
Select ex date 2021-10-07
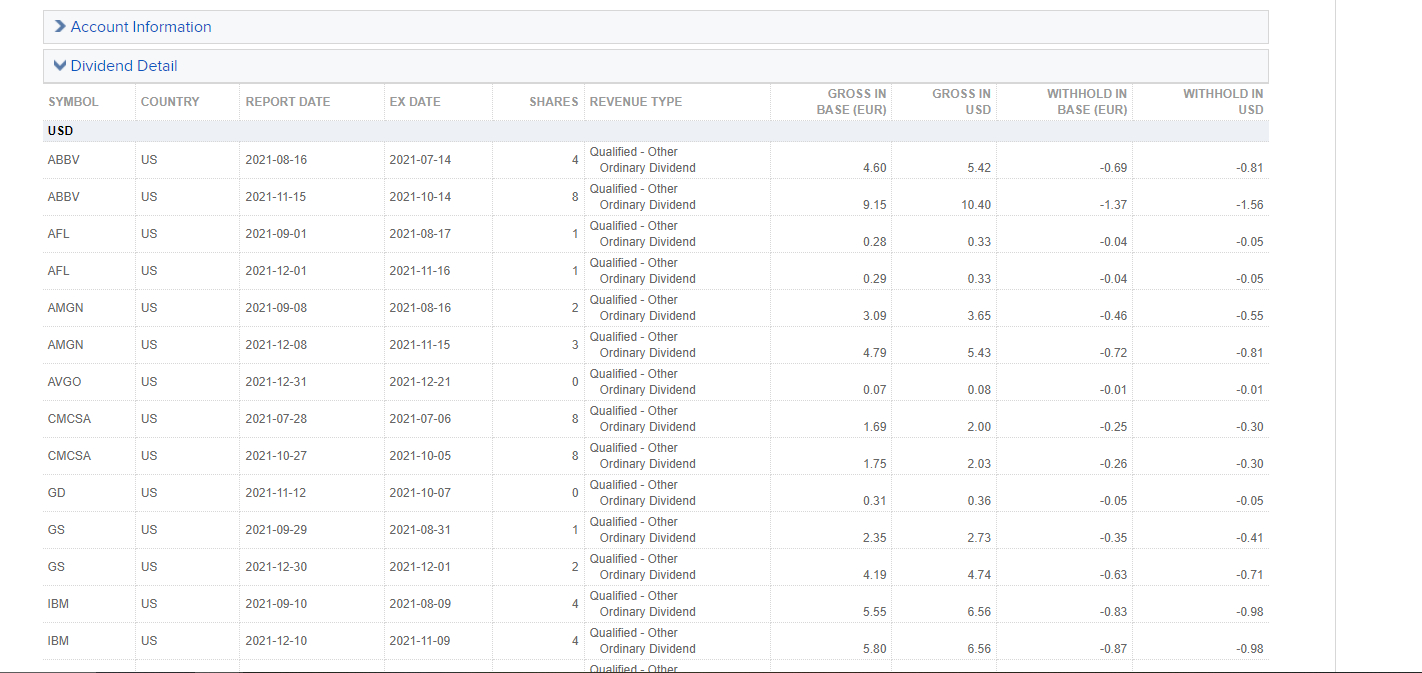(x=420, y=493)
